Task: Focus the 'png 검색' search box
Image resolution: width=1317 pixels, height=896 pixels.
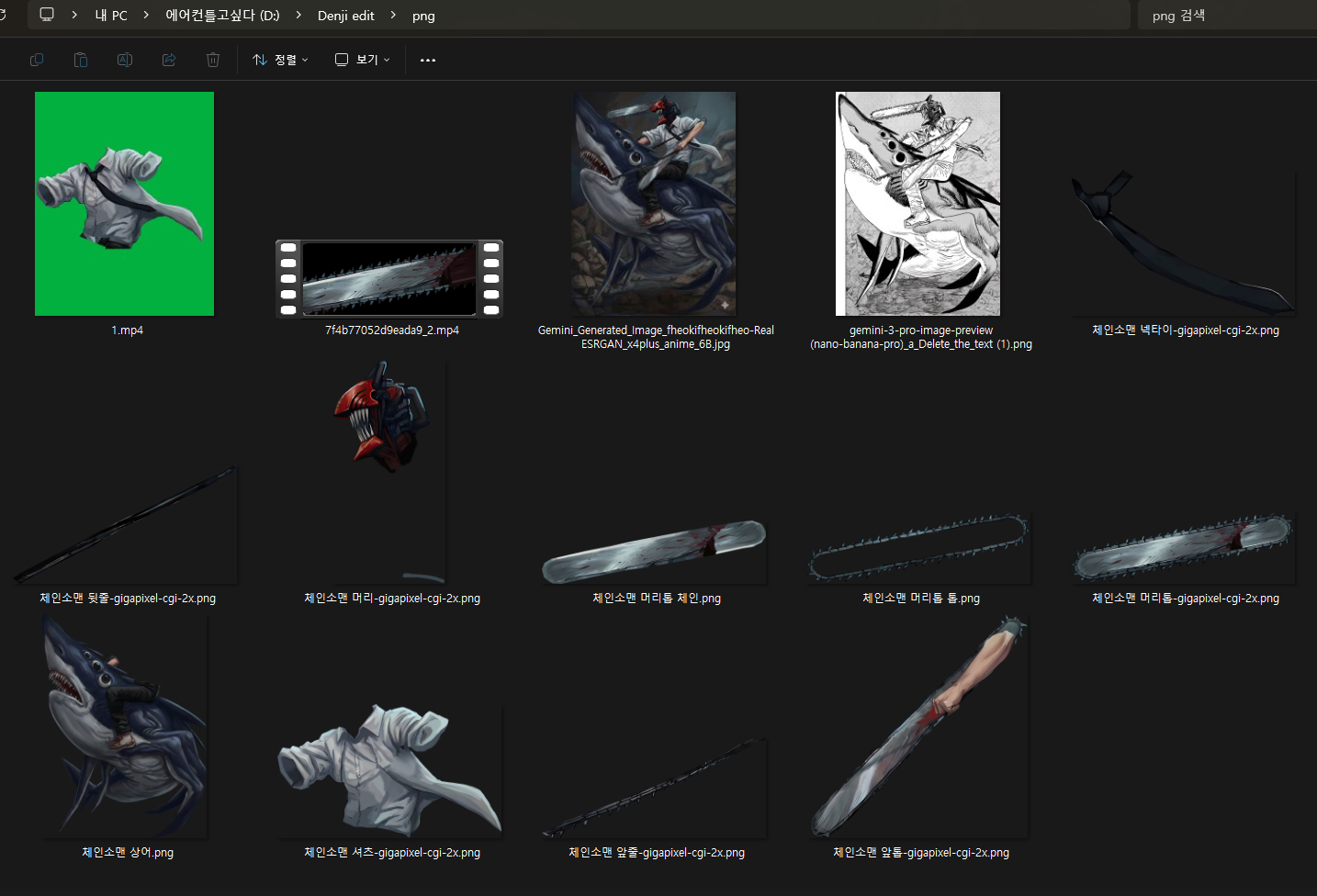Action: 1227,16
